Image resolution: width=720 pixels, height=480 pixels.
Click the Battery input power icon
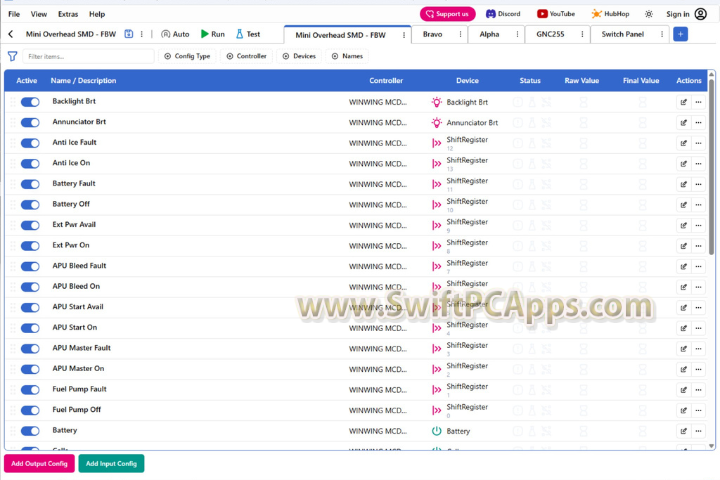tap(437, 431)
